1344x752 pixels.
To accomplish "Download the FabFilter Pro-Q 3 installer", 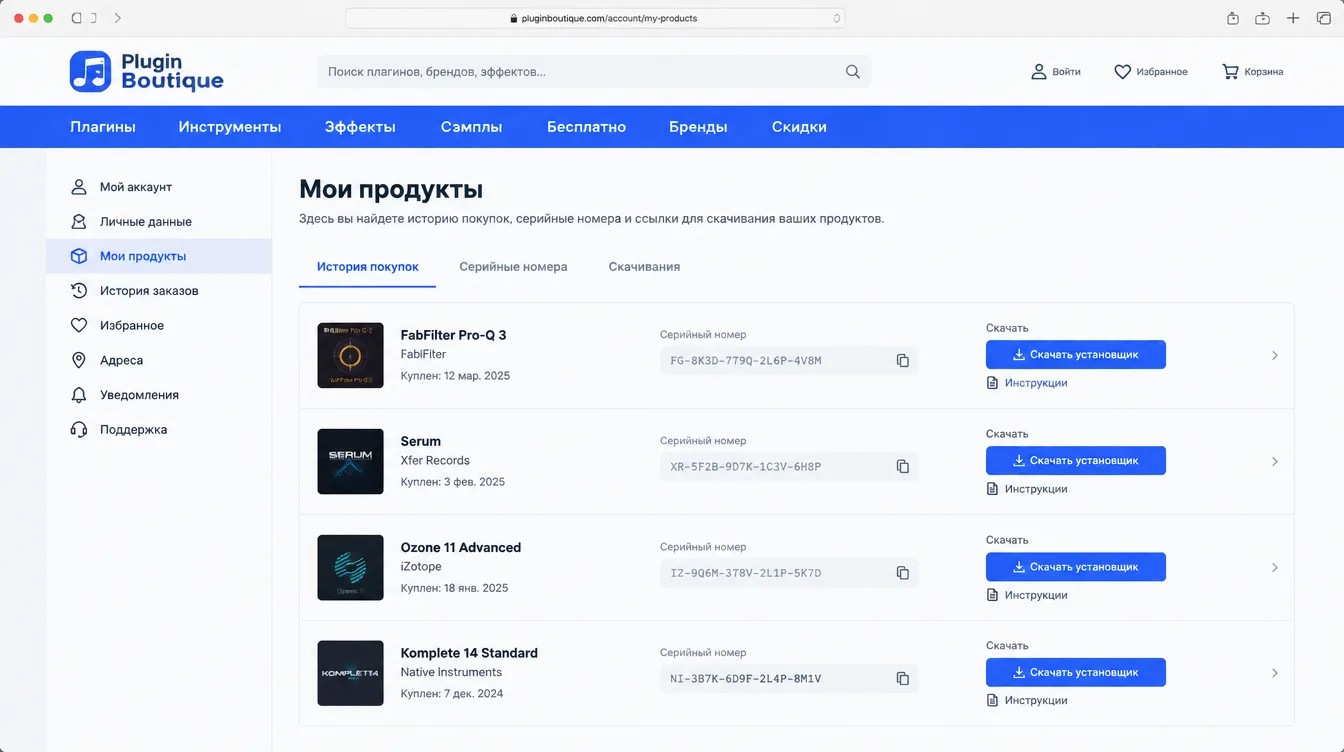I will [1076, 355].
